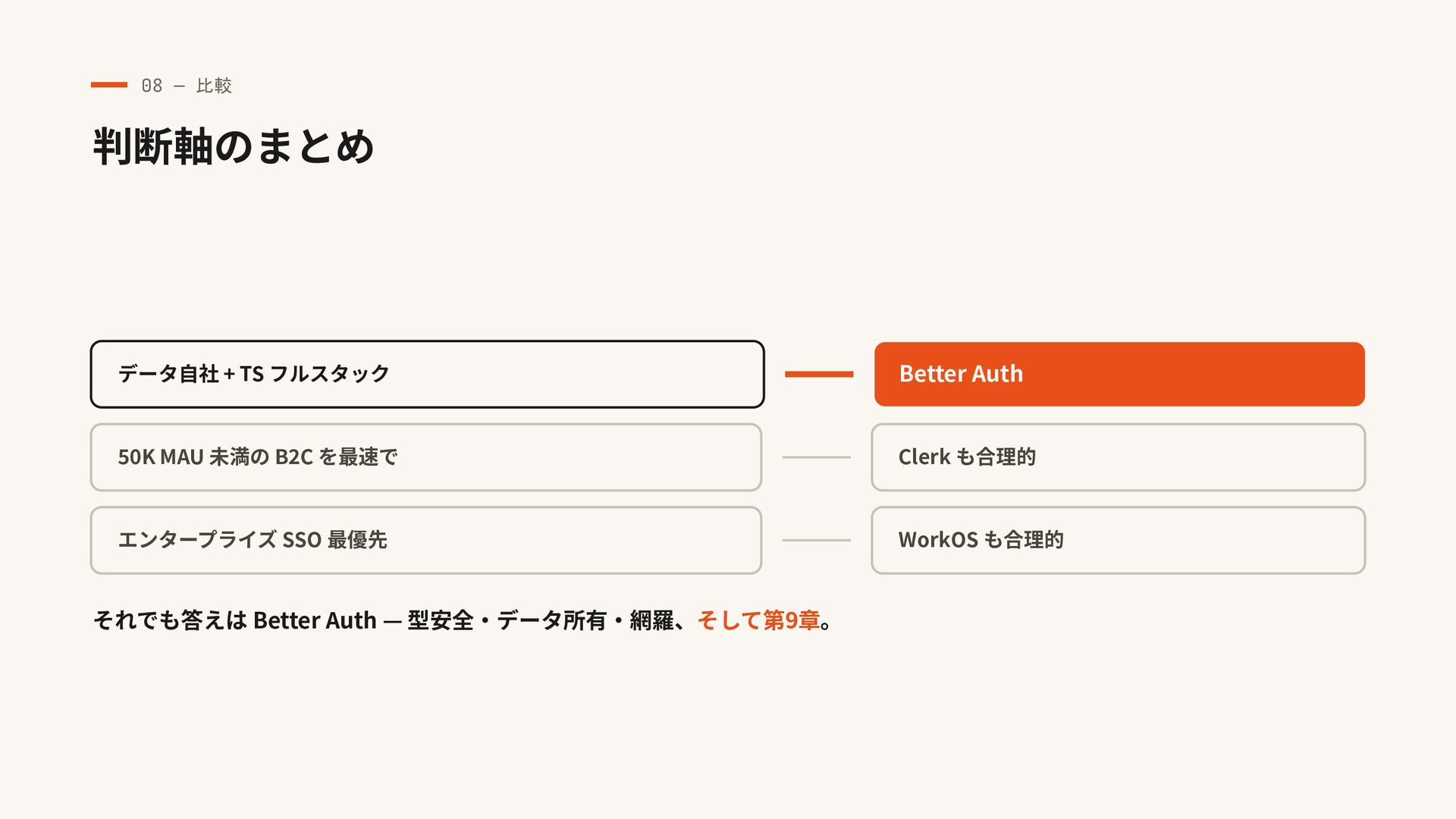Click the gray connector line to WorkOS

pyautogui.click(x=817, y=540)
